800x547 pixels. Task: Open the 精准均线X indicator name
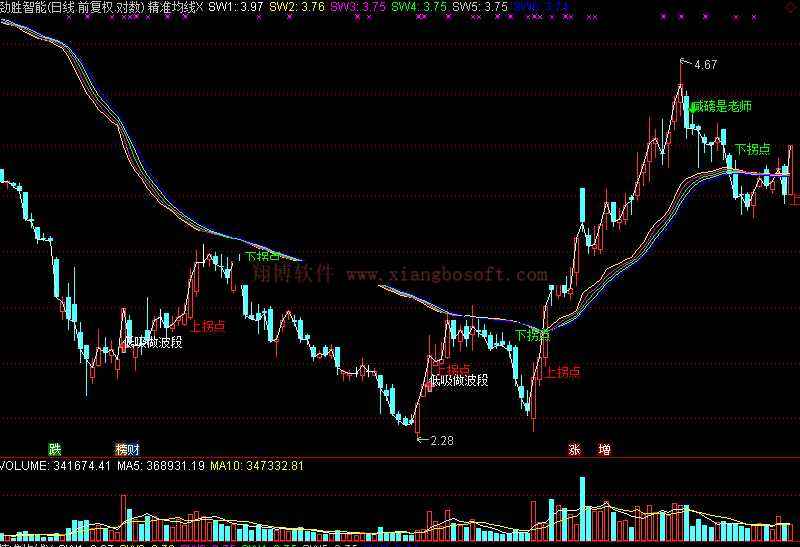point(173,7)
